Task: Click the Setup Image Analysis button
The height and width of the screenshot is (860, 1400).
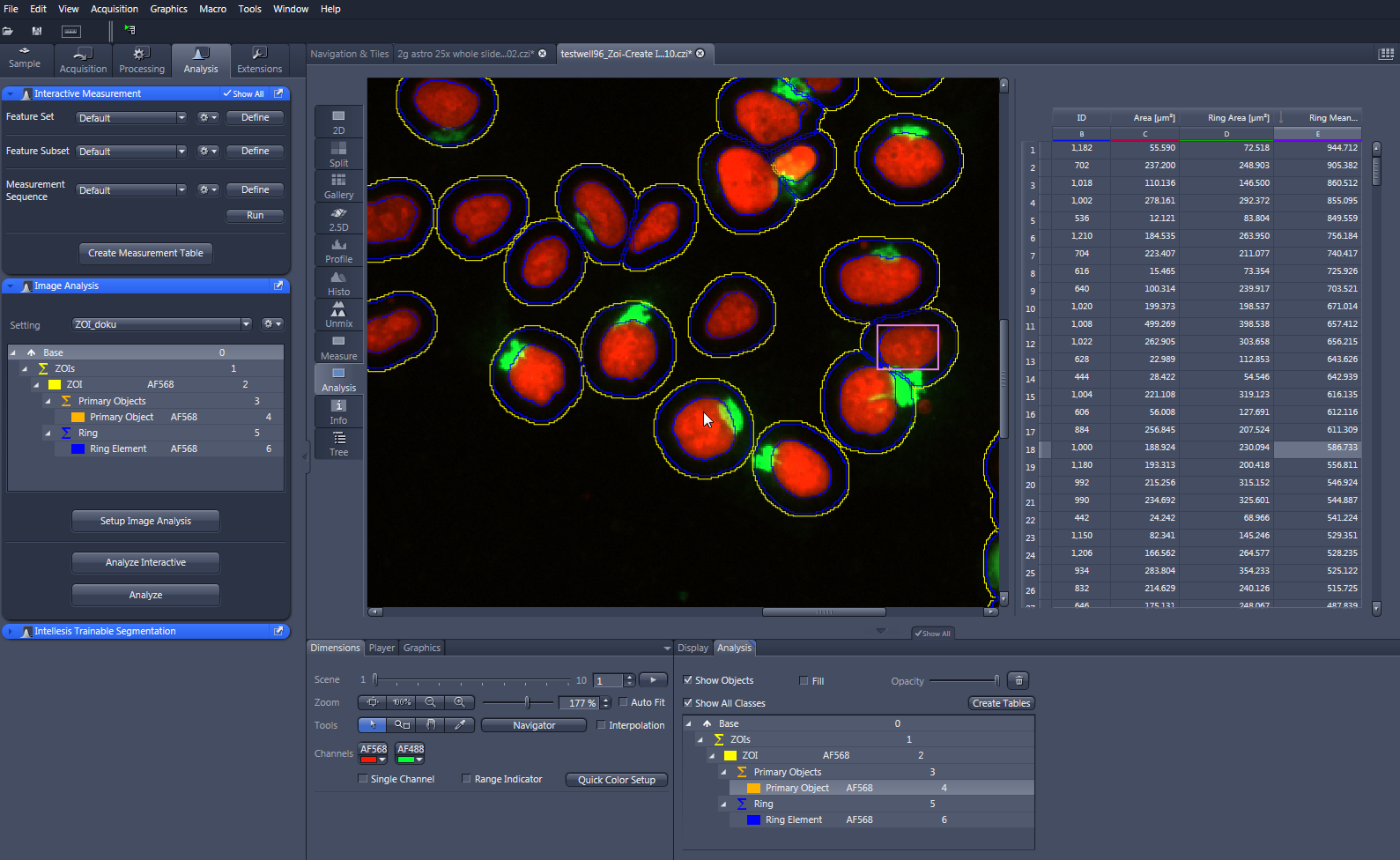Action: pyautogui.click(x=145, y=521)
